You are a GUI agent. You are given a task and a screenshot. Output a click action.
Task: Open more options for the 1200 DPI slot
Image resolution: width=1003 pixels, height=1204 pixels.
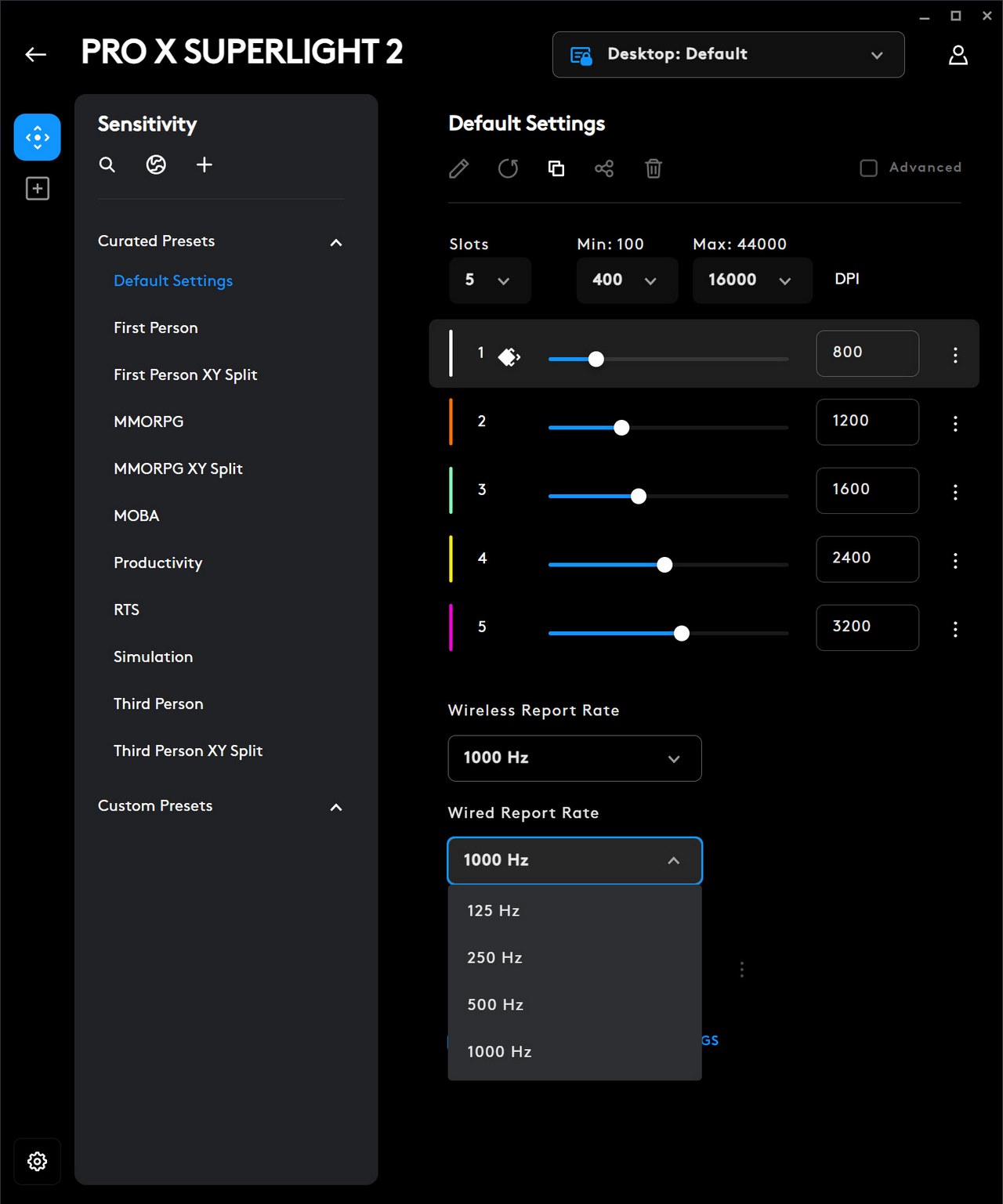click(955, 424)
